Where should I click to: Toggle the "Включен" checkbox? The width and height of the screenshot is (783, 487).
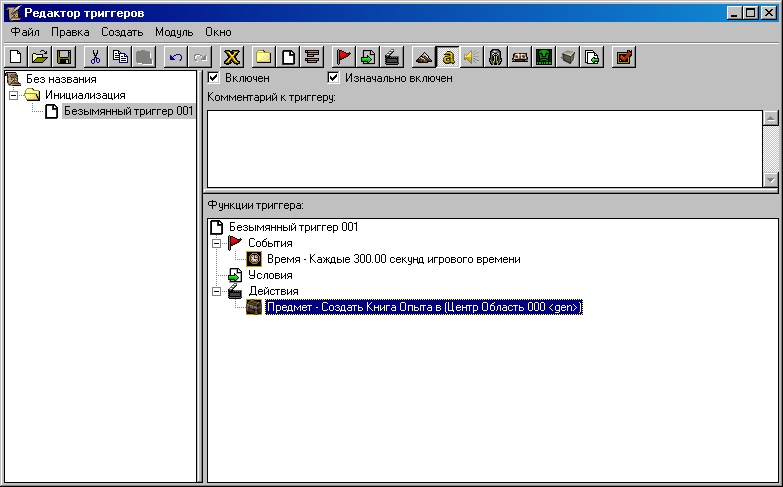tap(213, 77)
